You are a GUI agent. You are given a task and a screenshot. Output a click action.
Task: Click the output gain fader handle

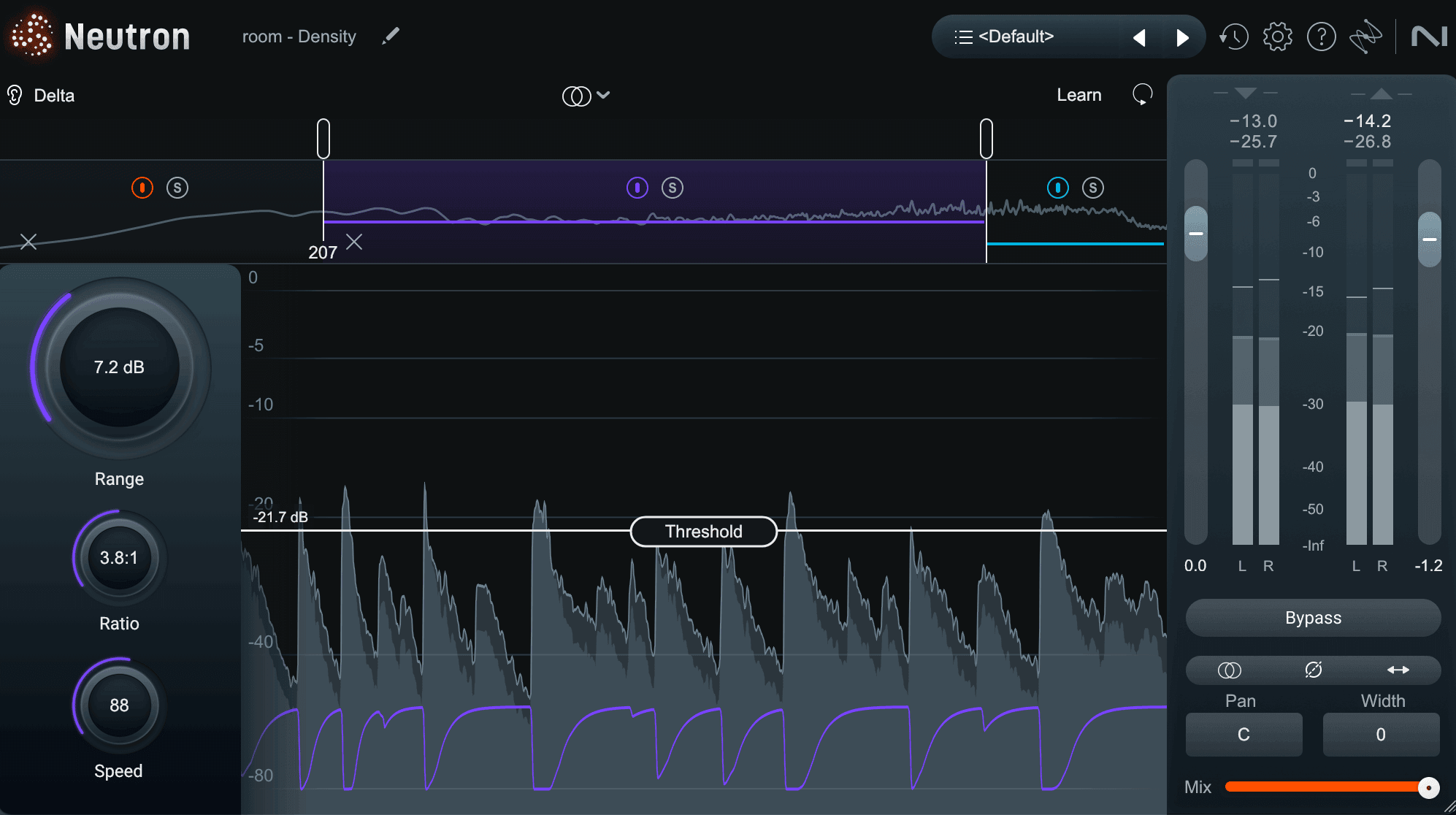1430,239
